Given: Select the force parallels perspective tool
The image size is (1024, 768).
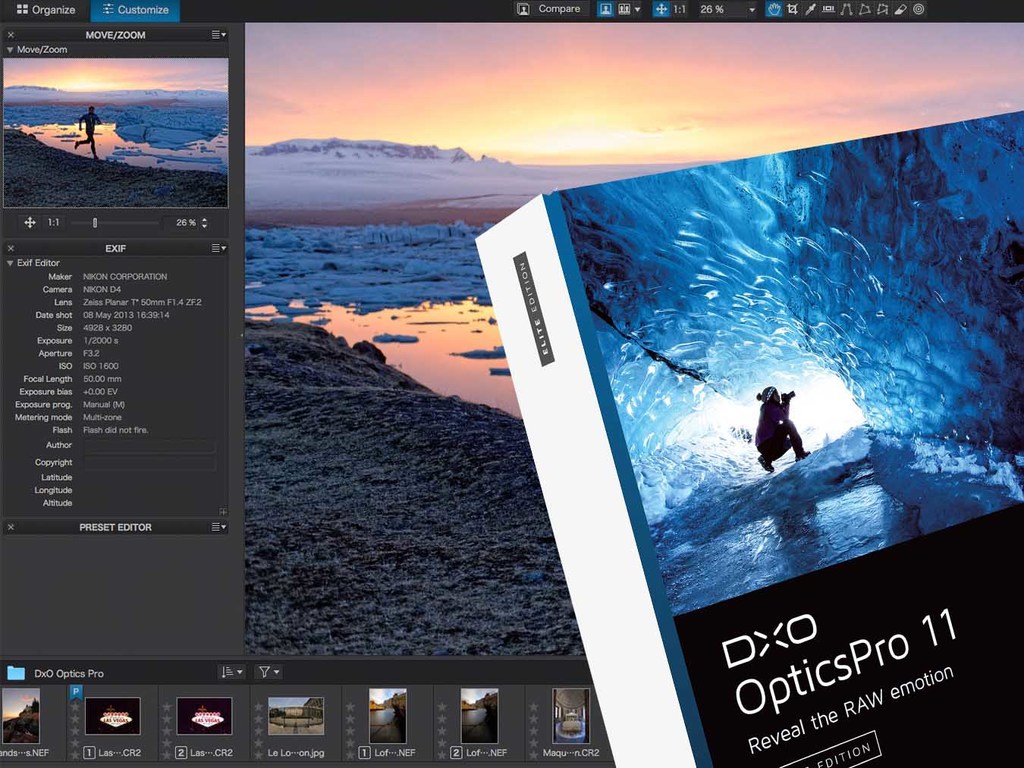Looking at the screenshot, I should [847, 9].
